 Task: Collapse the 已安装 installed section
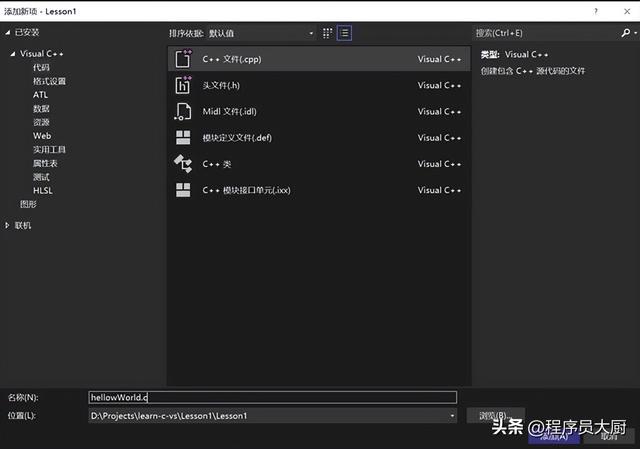coord(8,33)
